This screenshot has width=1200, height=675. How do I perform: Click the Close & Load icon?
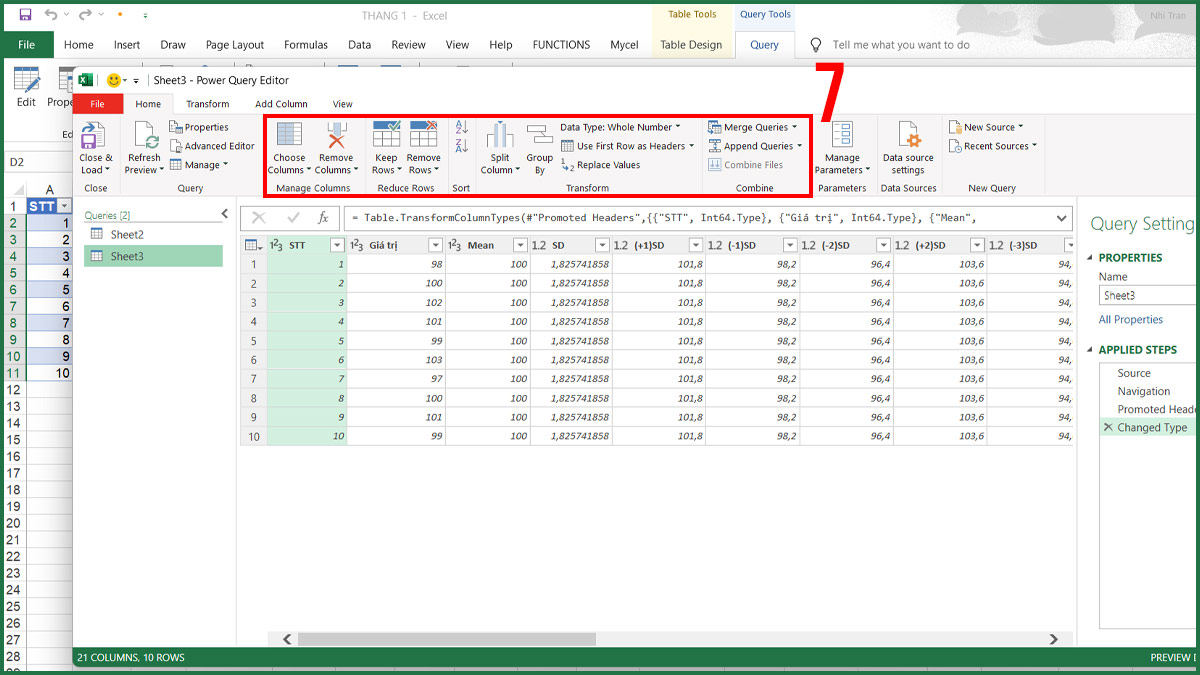[x=94, y=137]
